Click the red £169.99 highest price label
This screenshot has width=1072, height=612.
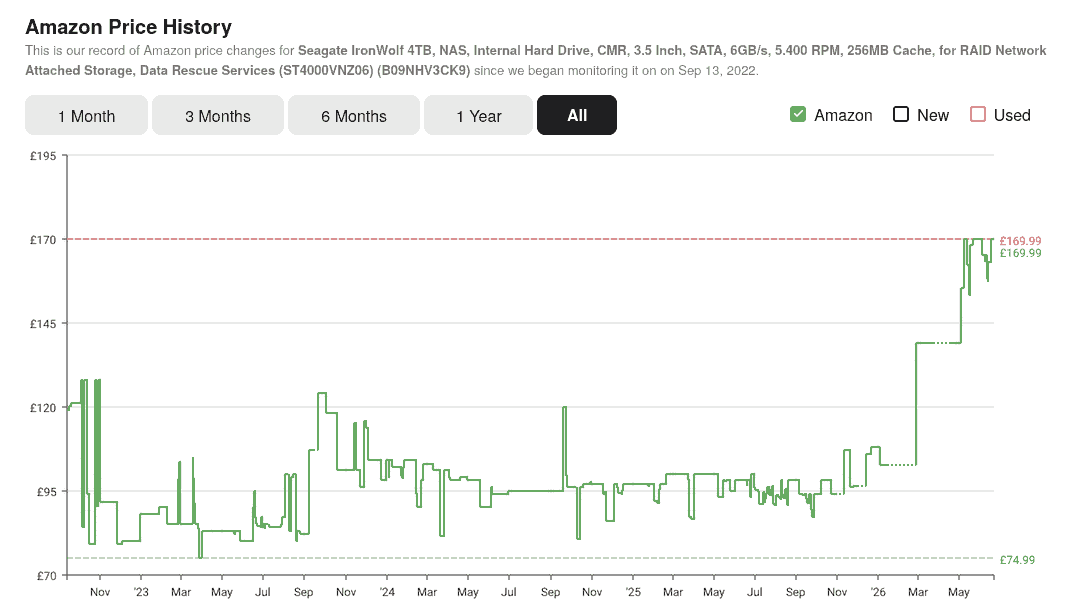pos(1020,241)
